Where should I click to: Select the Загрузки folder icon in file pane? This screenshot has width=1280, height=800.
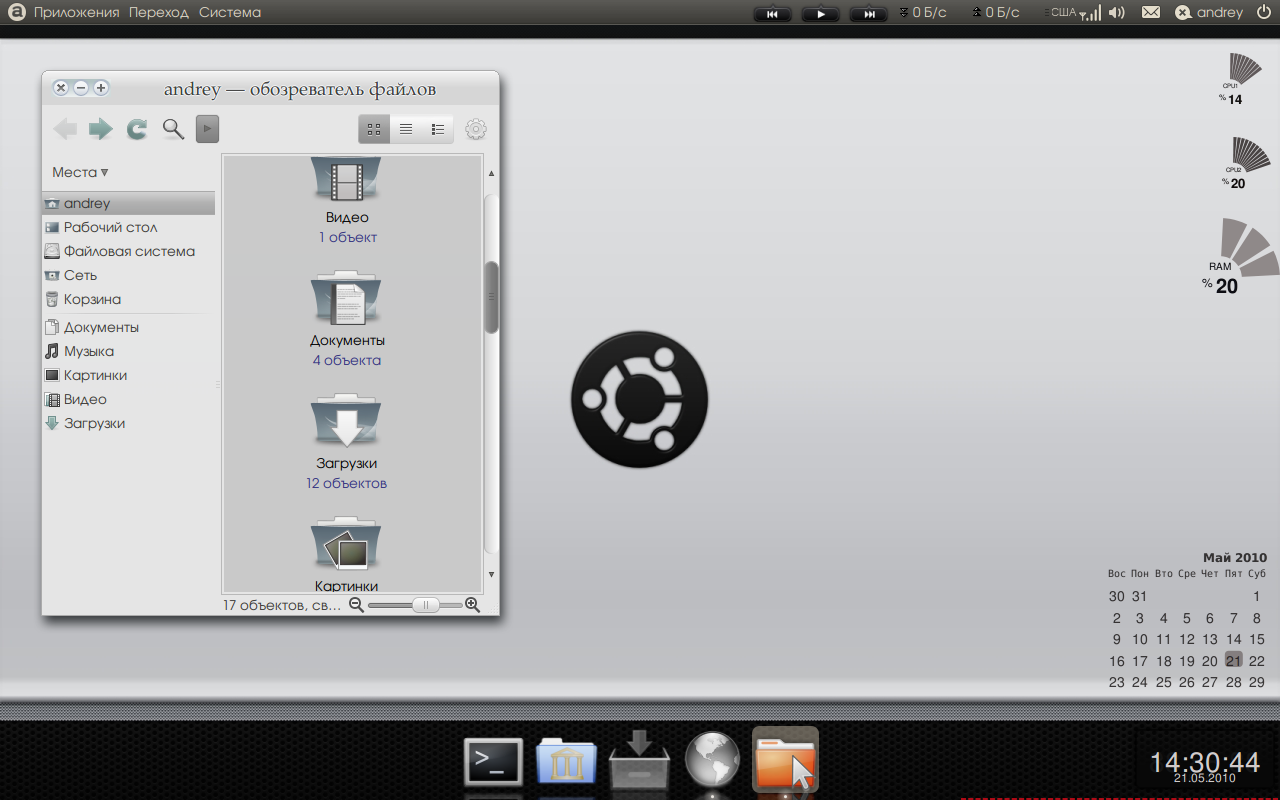tap(346, 421)
